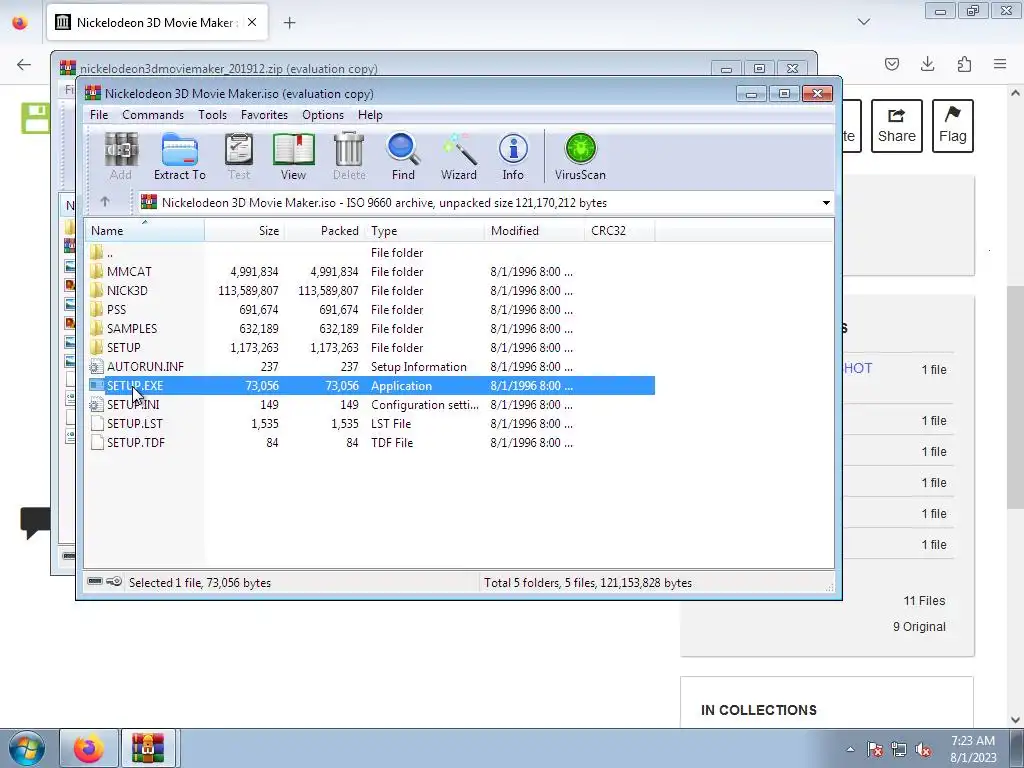This screenshot has height=768, width=1024.
Task: Select the MMCAT folder
Action: coord(370,272)
